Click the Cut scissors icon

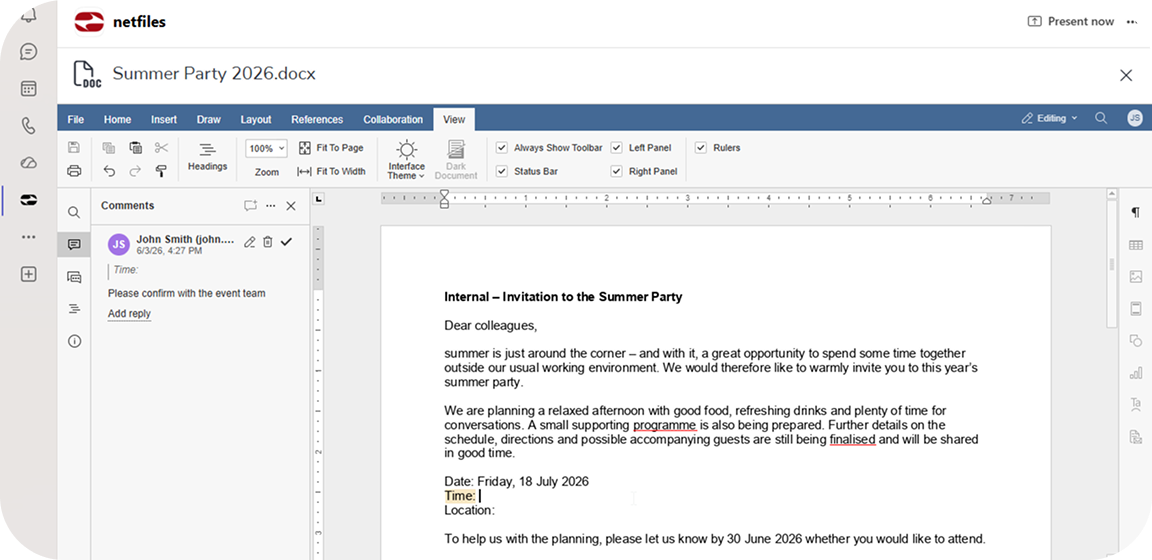162,148
